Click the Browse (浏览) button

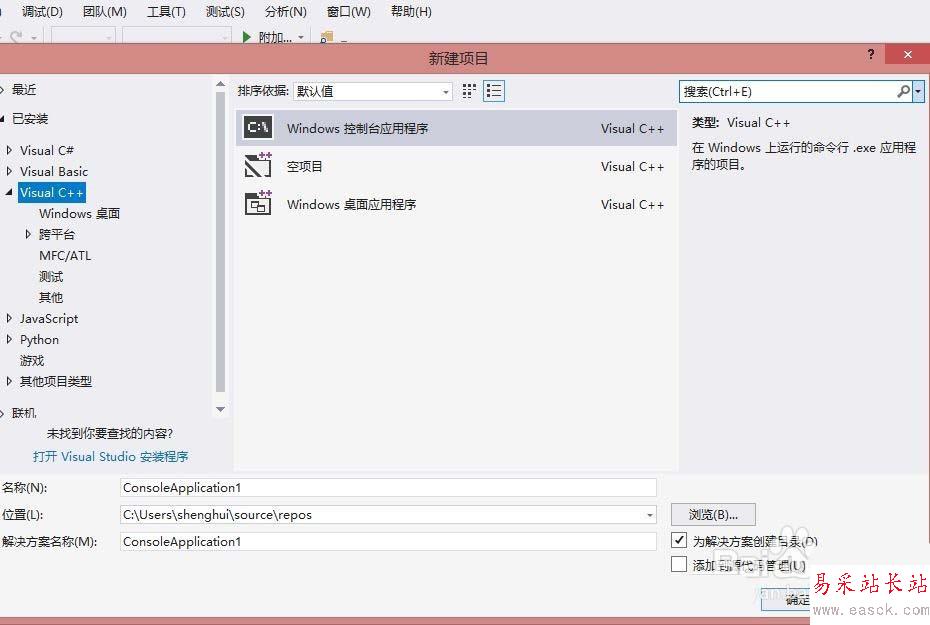[713, 514]
